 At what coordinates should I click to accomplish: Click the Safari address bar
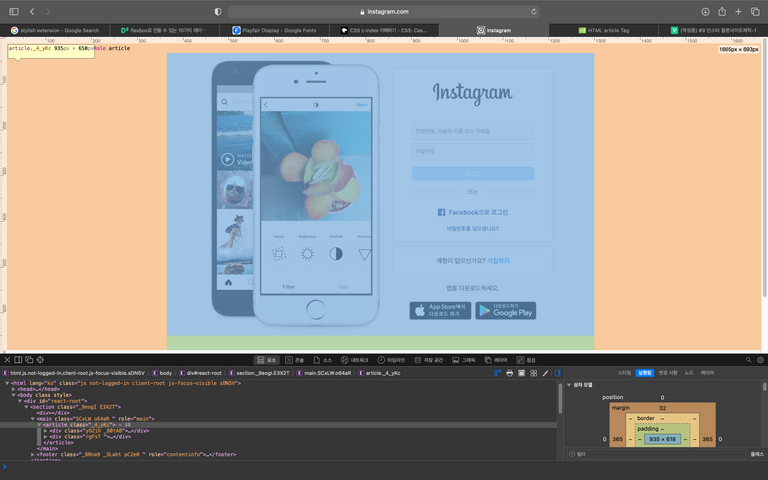tap(384, 11)
